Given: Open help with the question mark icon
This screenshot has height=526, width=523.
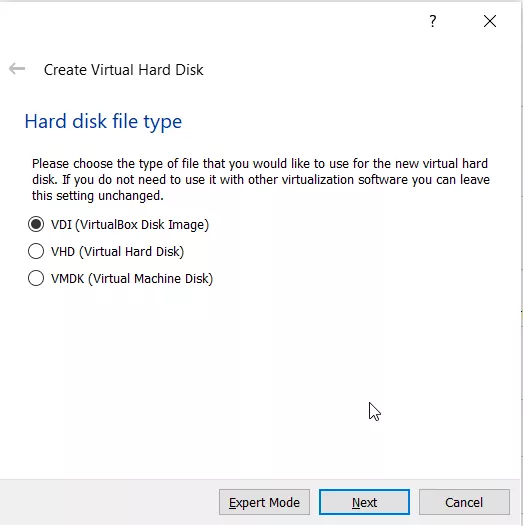Looking at the screenshot, I should click(433, 21).
